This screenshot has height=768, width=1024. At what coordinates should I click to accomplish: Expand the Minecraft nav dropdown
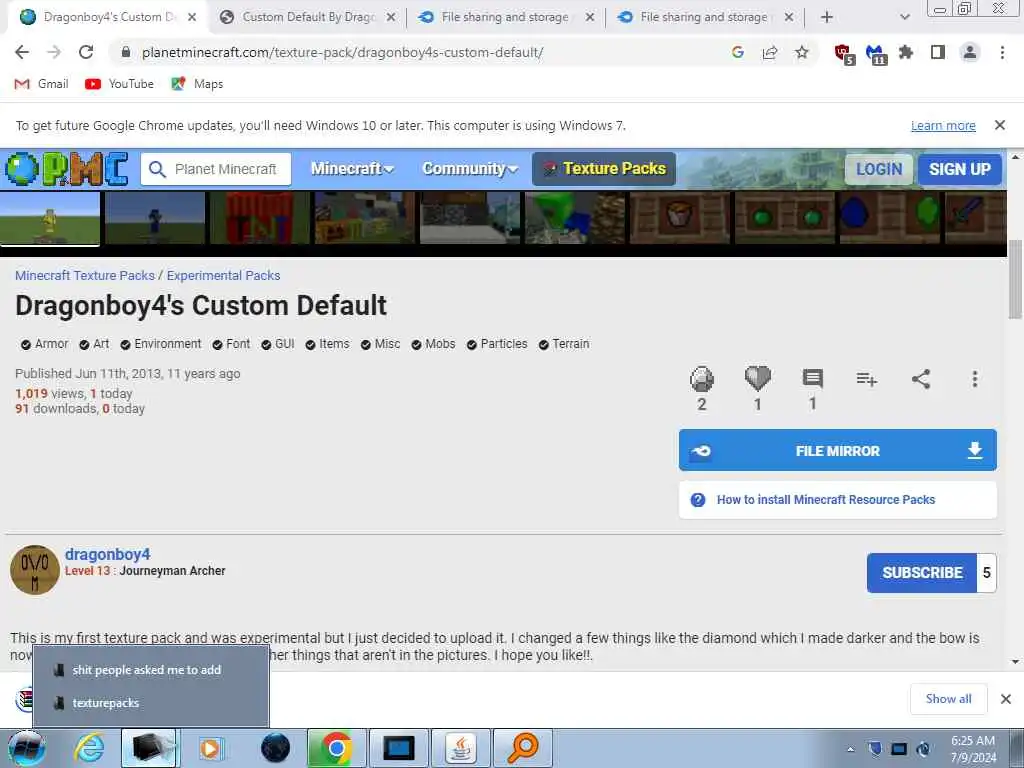click(352, 169)
